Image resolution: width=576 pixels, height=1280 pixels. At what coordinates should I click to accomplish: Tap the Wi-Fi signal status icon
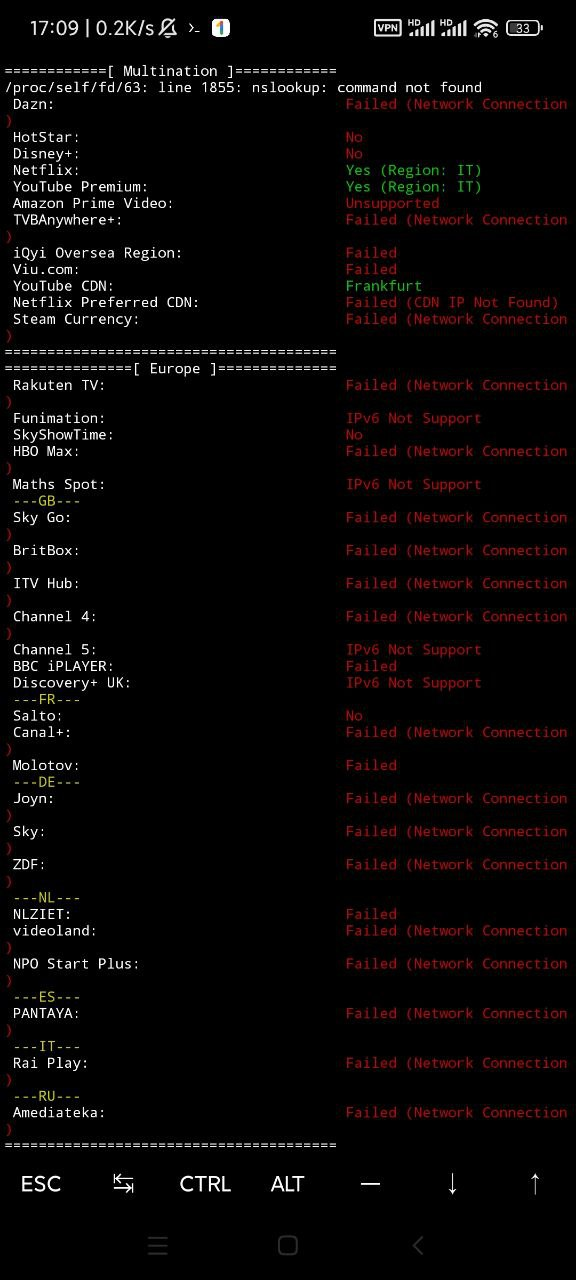click(487, 28)
